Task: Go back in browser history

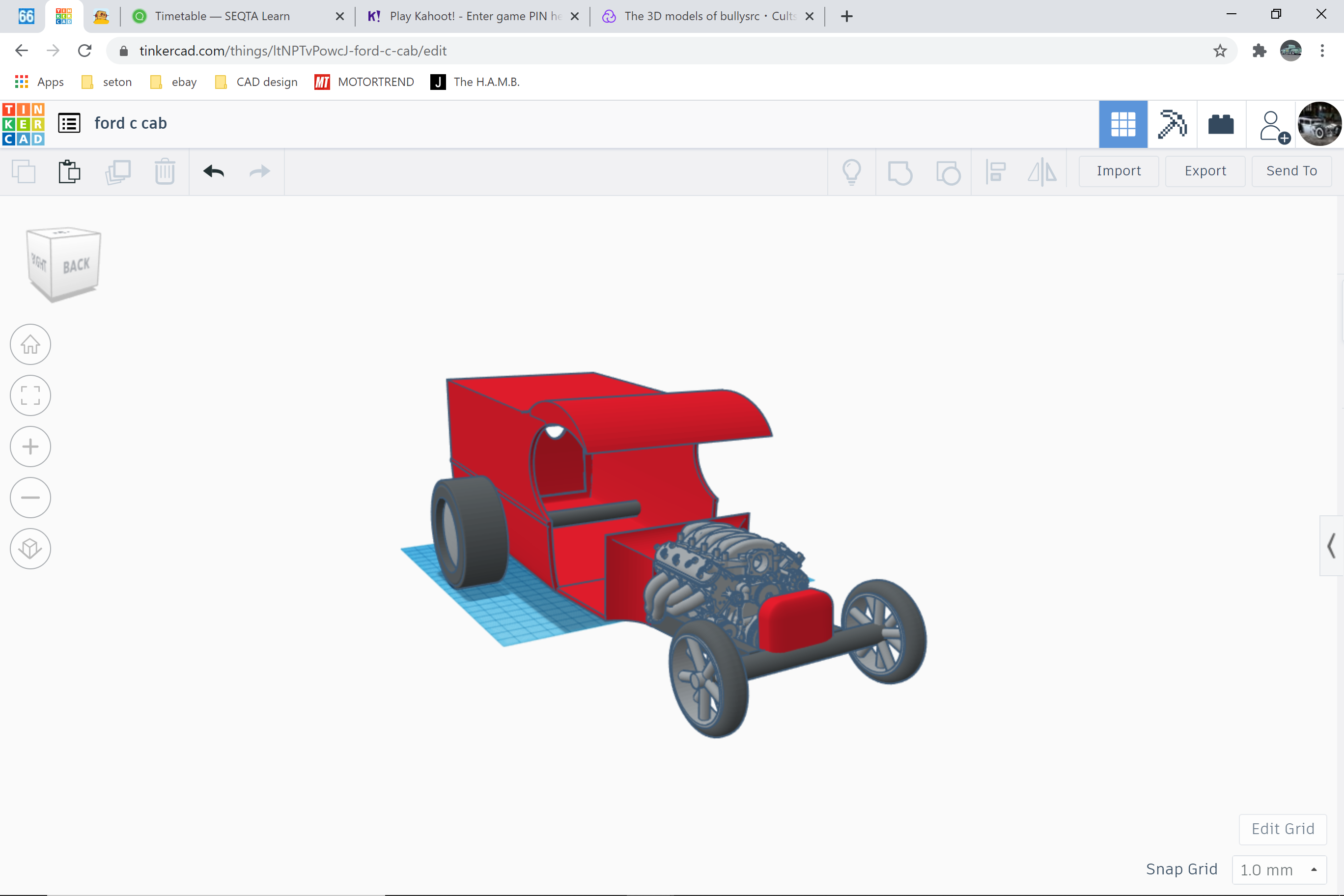Action: (21, 51)
